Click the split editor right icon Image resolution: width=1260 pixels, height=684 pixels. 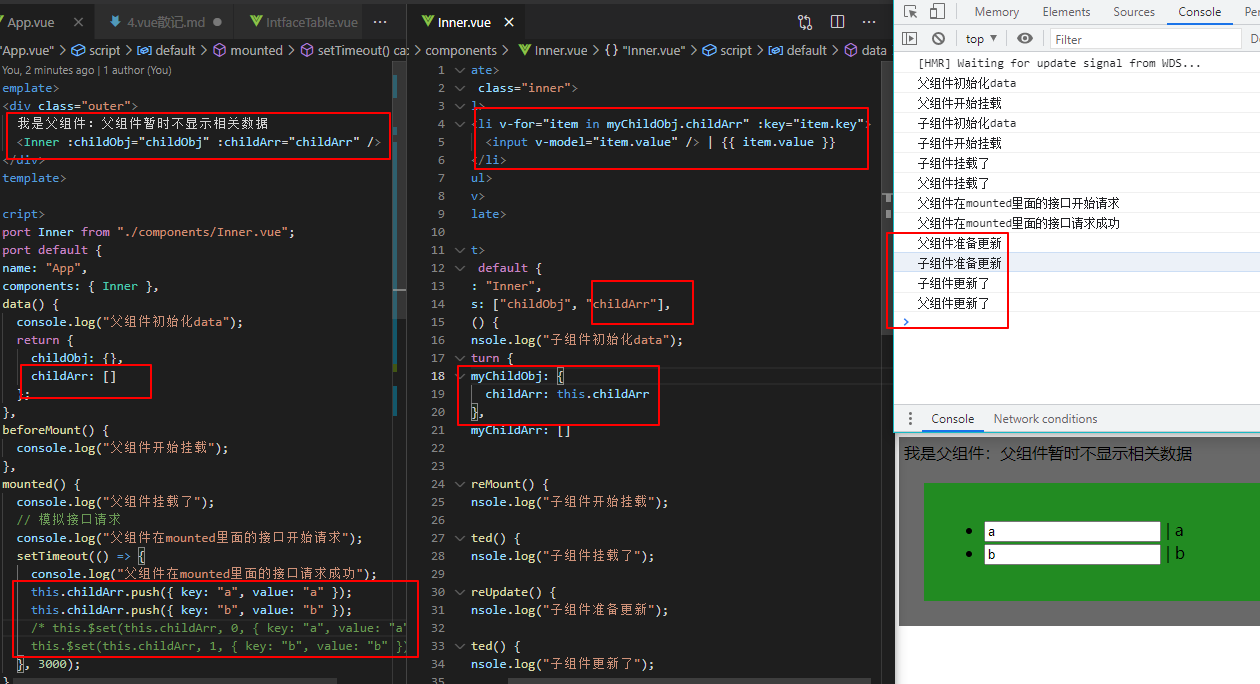(838, 22)
